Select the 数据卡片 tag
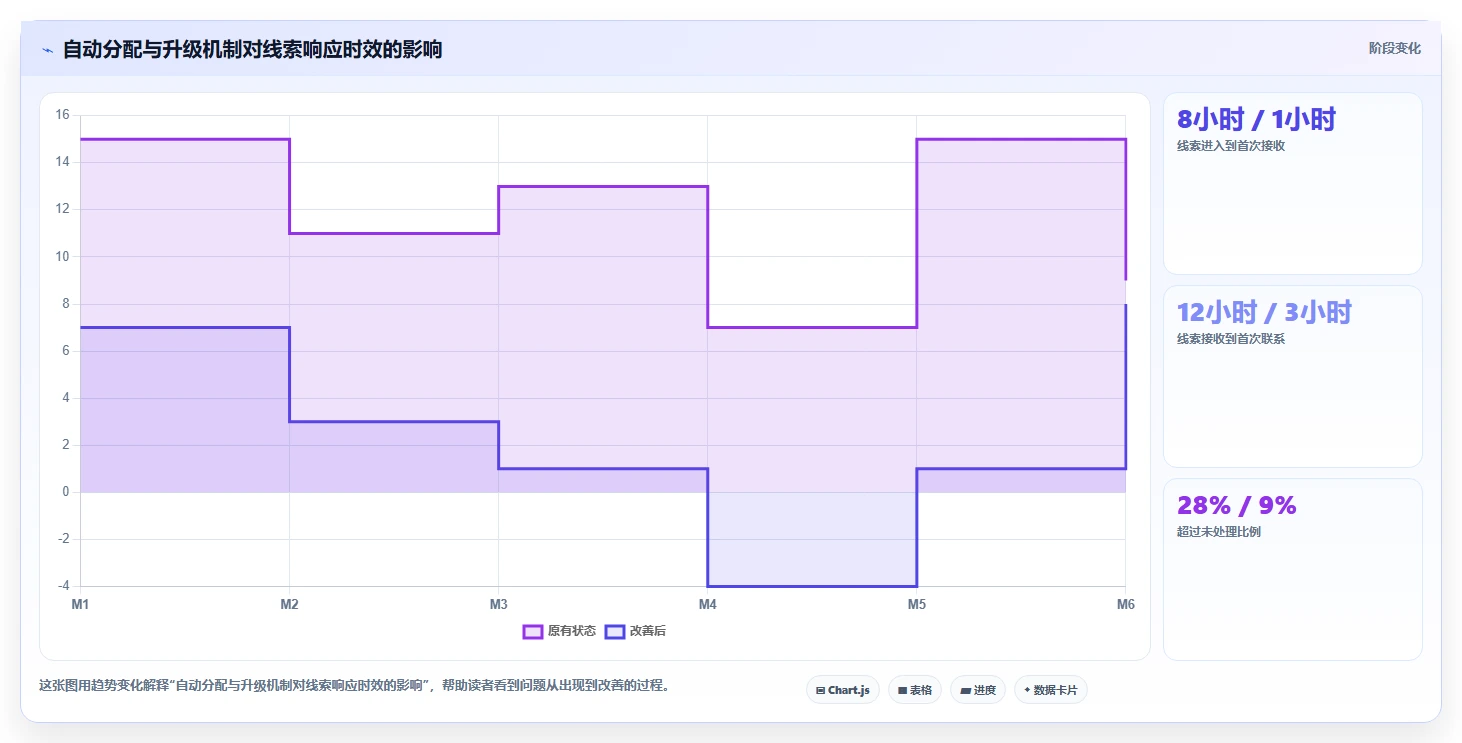This screenshot has width=1462, height=743. (x=1051, y=690)
